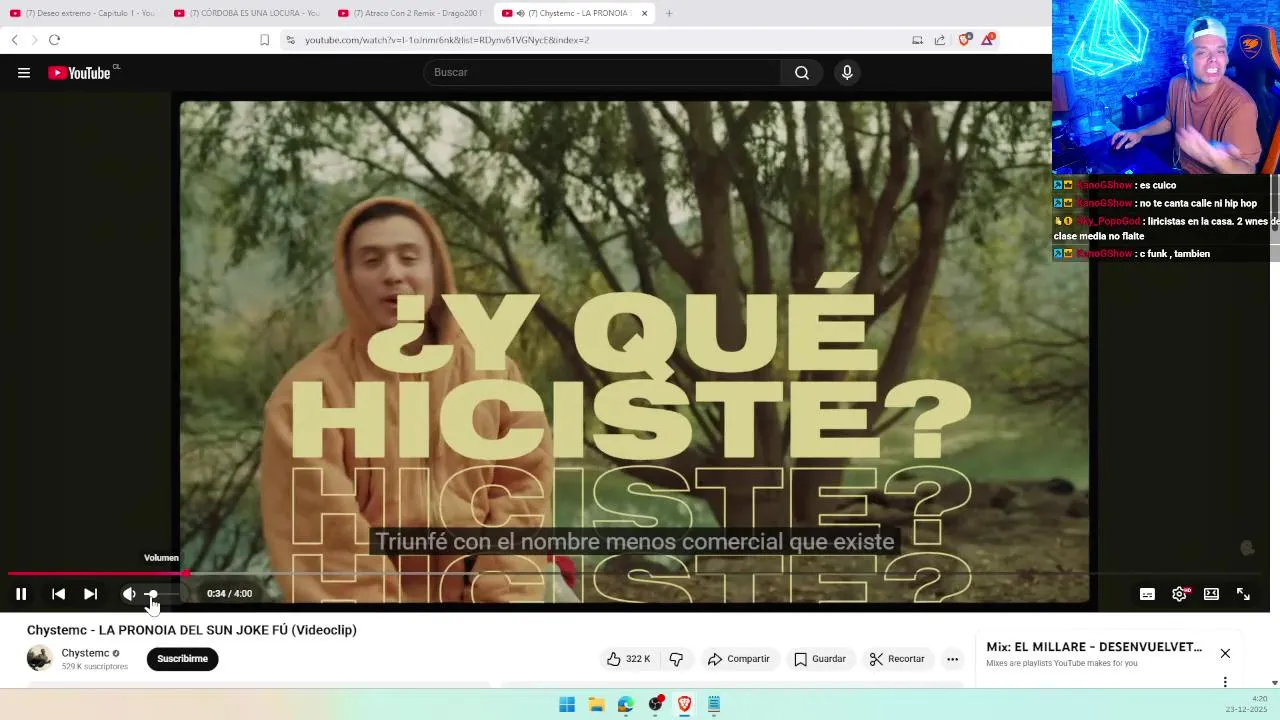Screen dimensions: 1280x720
Task: Open the player settings gear
Action: (x=1179, y=594)
